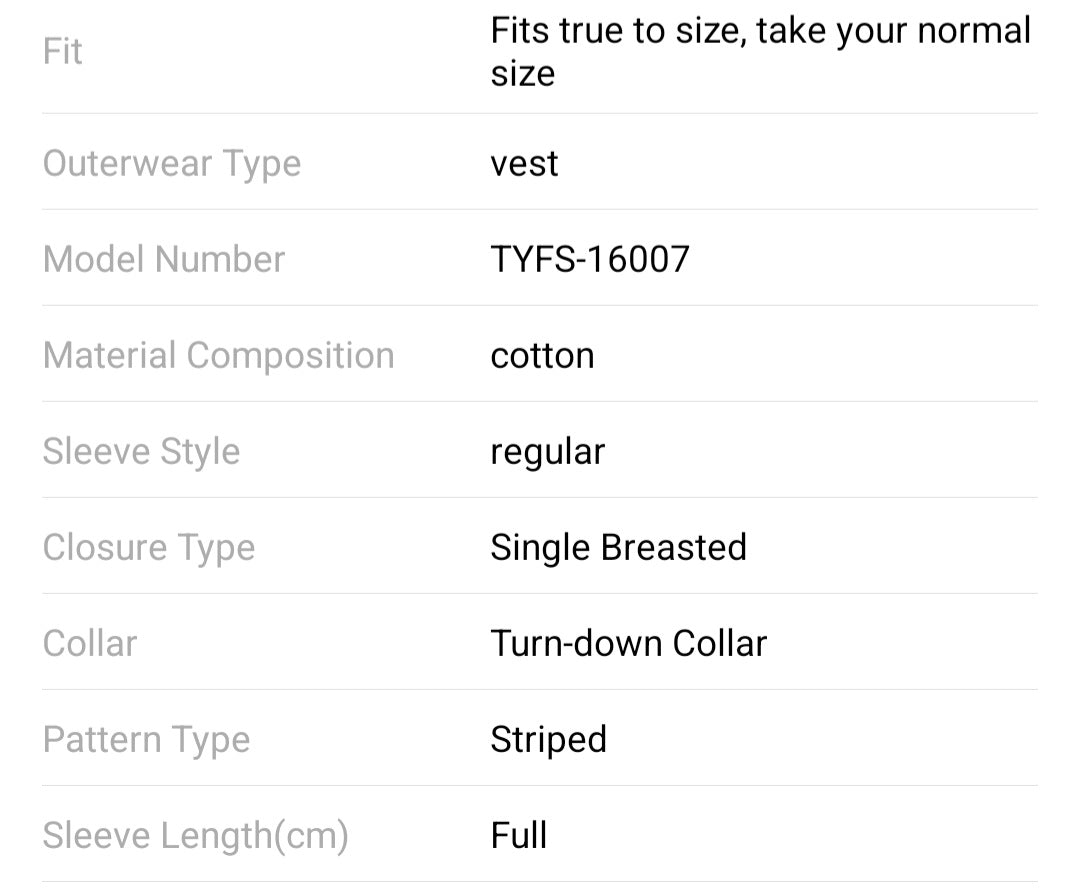Select the "Fits true to size" description text

click(760, 52)
